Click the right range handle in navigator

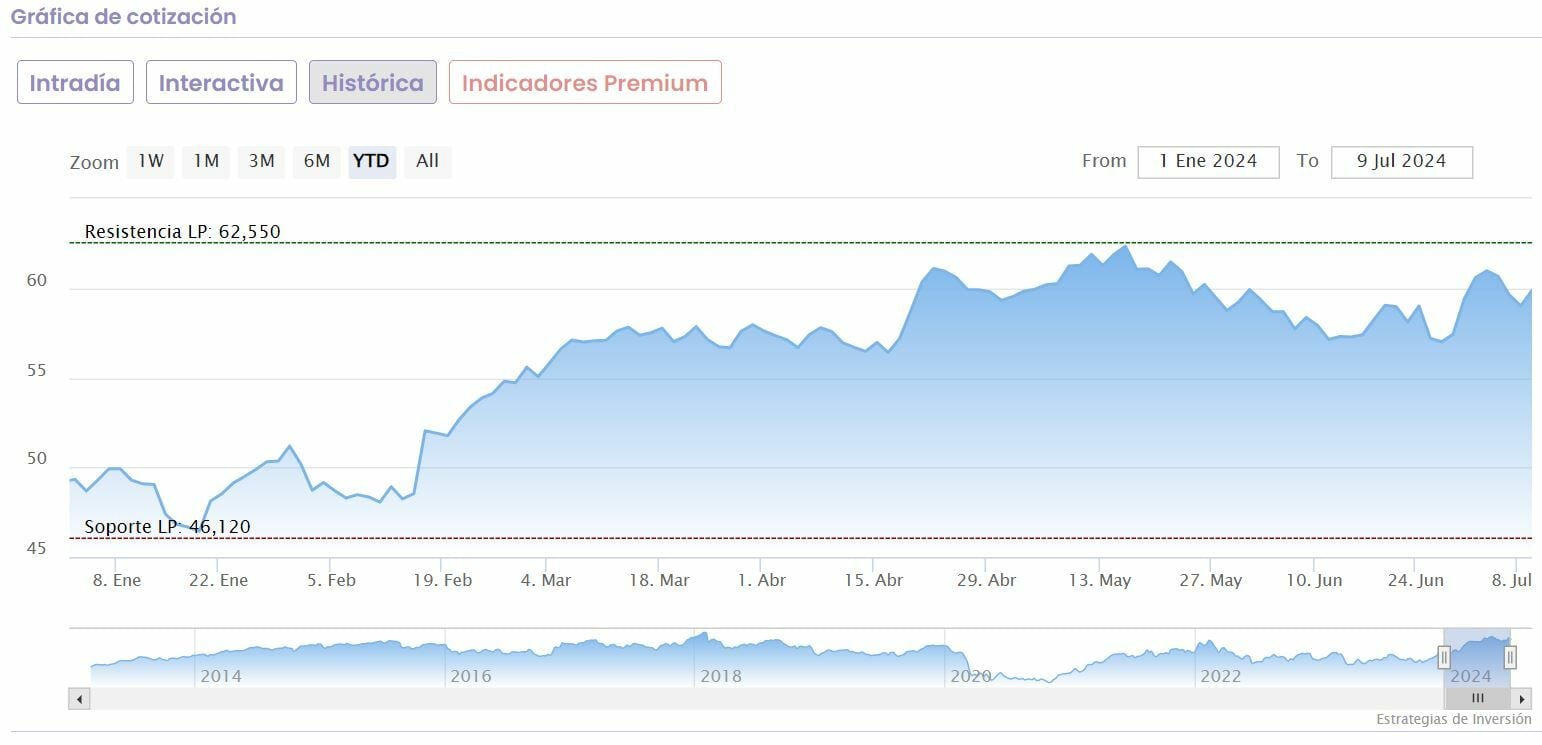[1510, 657]
